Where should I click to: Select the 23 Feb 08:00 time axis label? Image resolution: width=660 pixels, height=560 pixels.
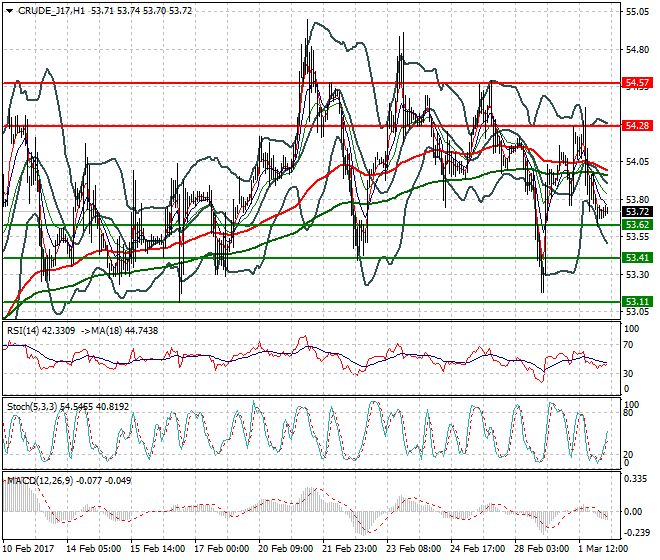414,549
